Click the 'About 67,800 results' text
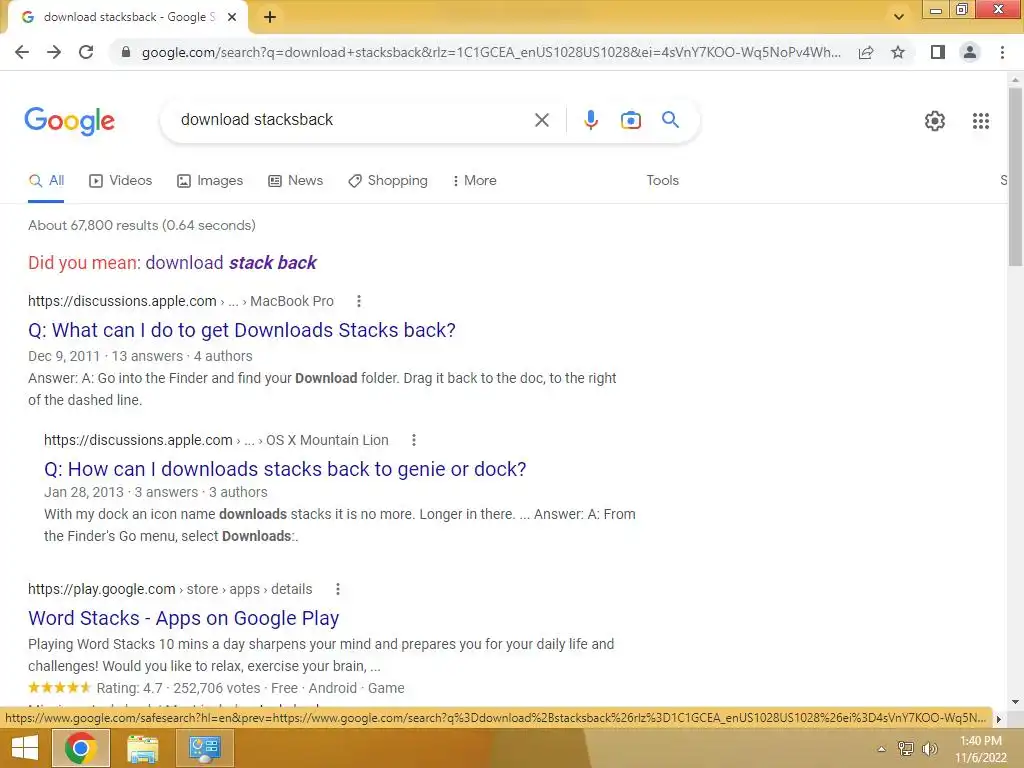This screenshot has width=1024, height=768. coord(142,225)
